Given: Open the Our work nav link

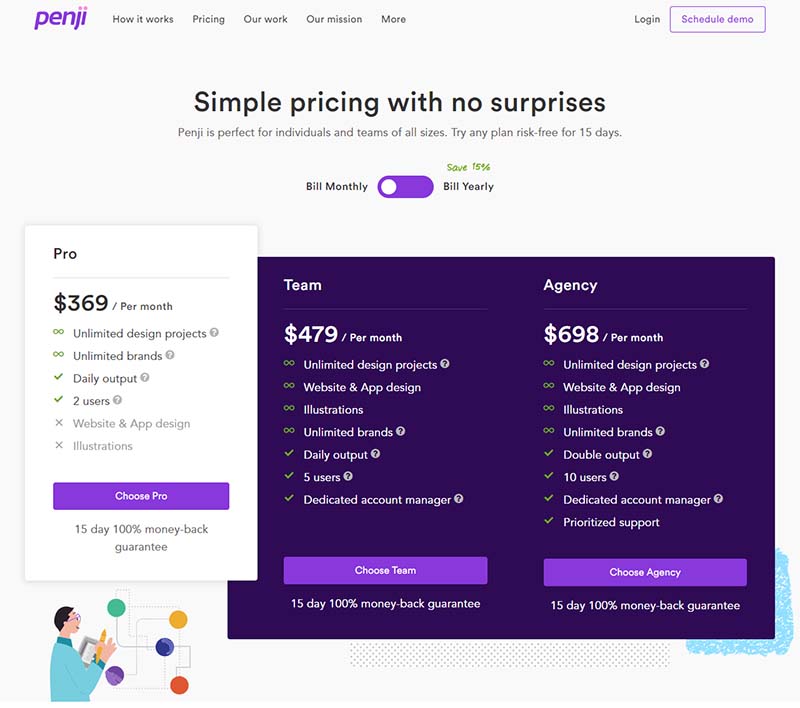Looking at the screenshot, I should (x=265, y=19).
